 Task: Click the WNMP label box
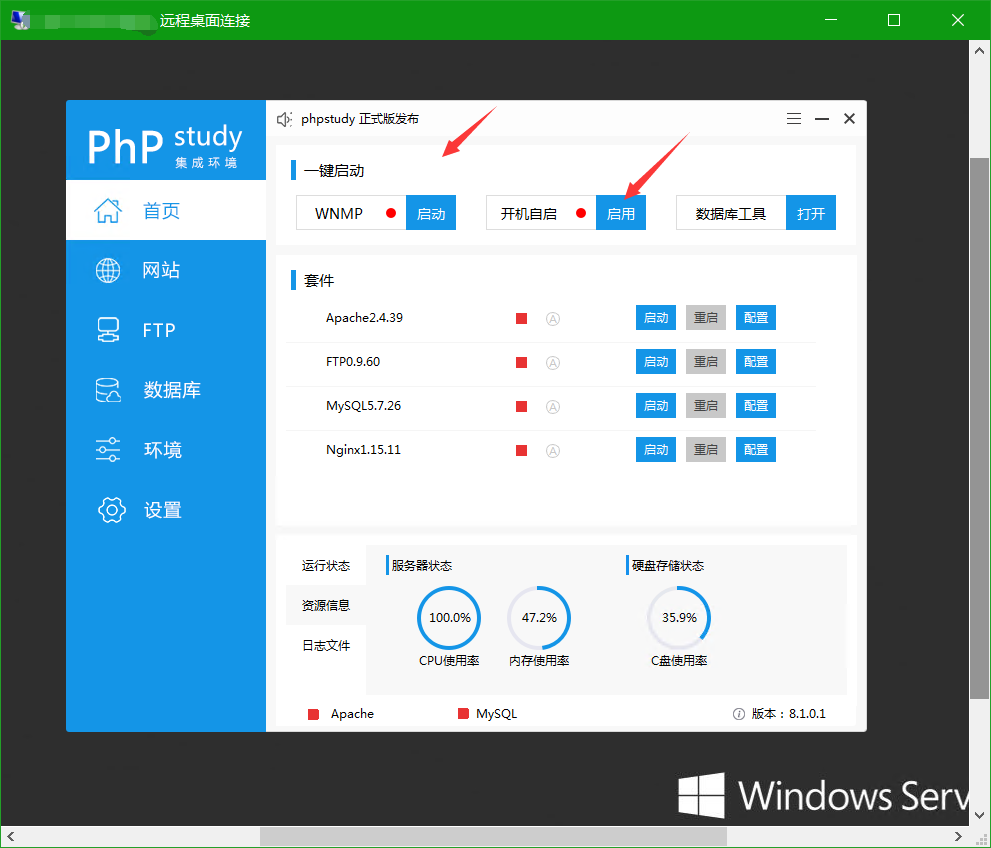tap(351, 213)
